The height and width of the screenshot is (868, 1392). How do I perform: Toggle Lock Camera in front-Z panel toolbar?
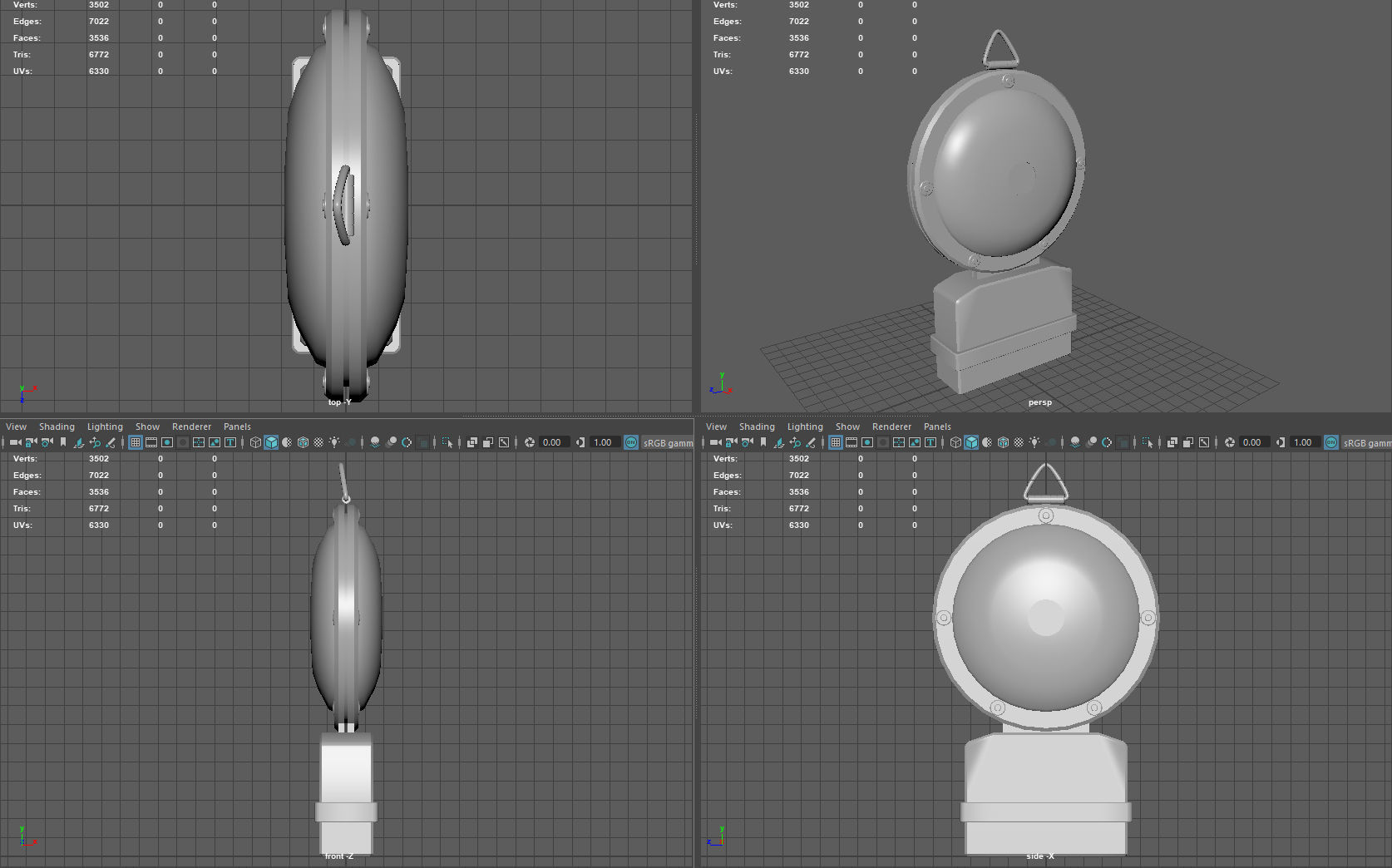(x=31, y=442)
